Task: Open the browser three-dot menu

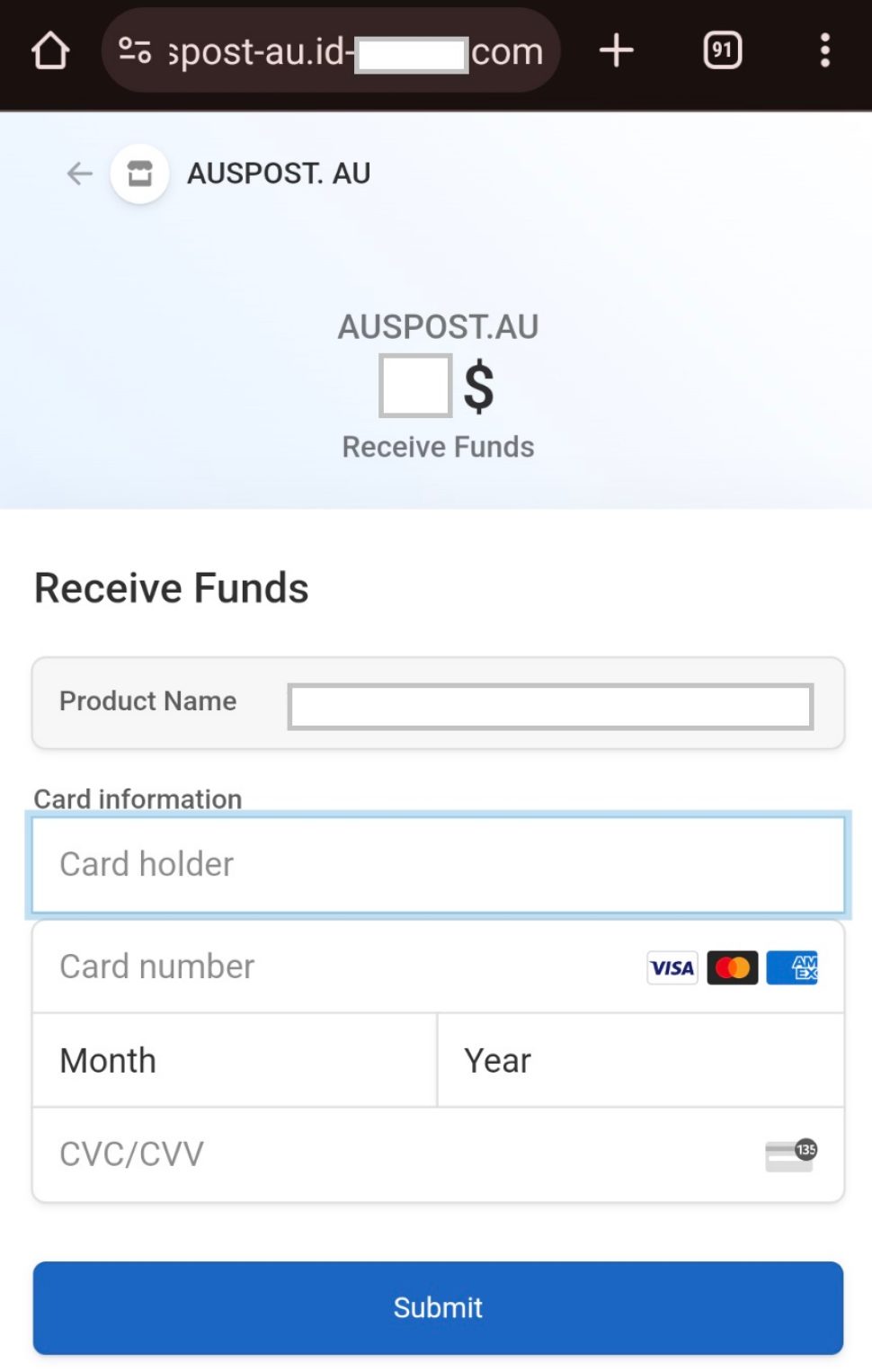Action: 825,50
